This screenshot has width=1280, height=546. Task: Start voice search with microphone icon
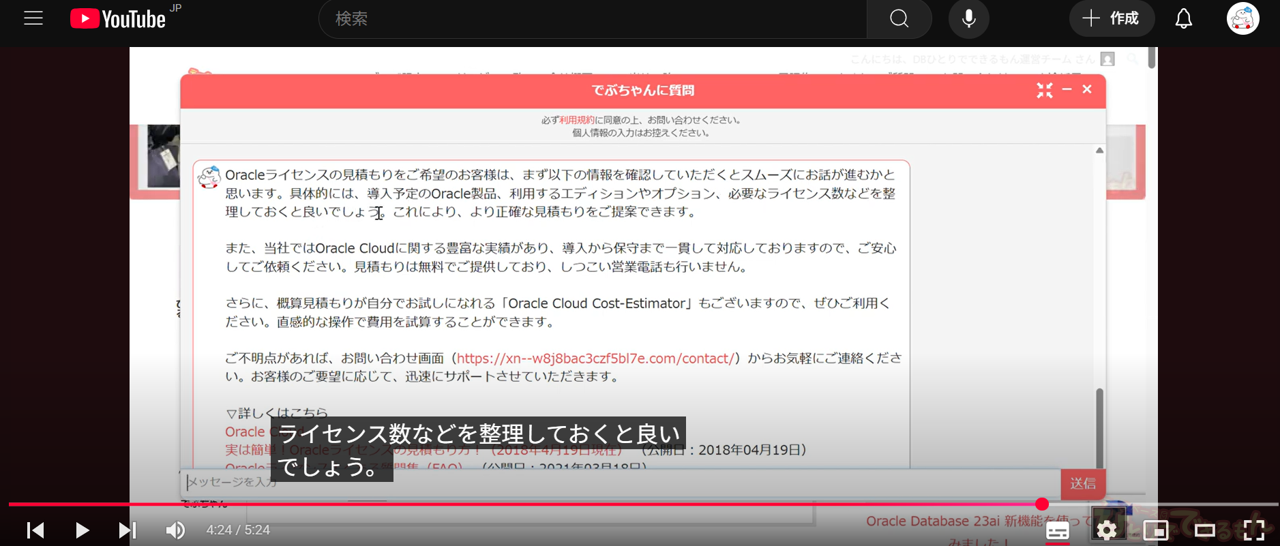pos(968,19)
